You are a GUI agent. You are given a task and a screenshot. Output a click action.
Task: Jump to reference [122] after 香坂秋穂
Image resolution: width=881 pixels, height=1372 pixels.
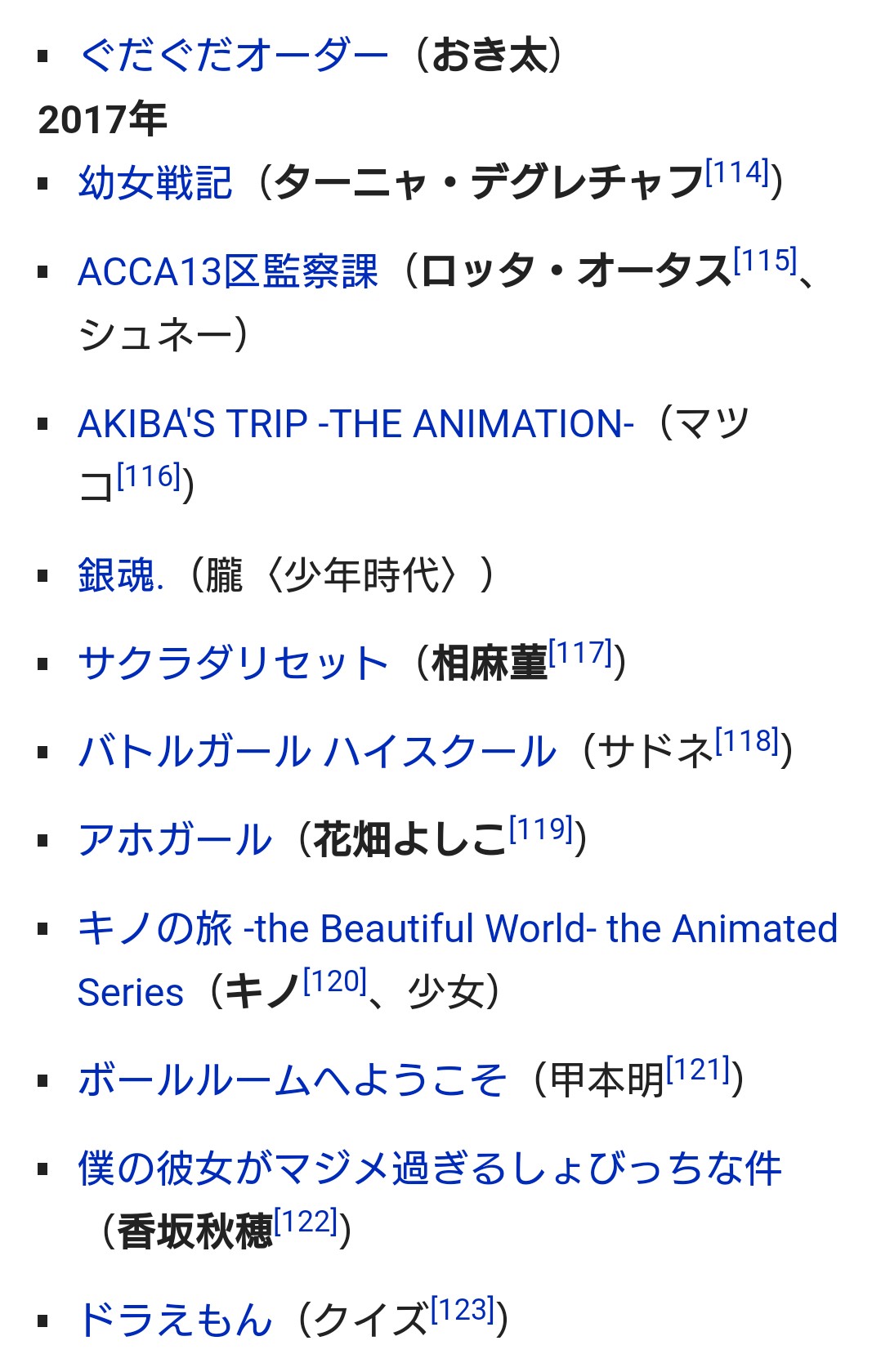[306, 1221]
